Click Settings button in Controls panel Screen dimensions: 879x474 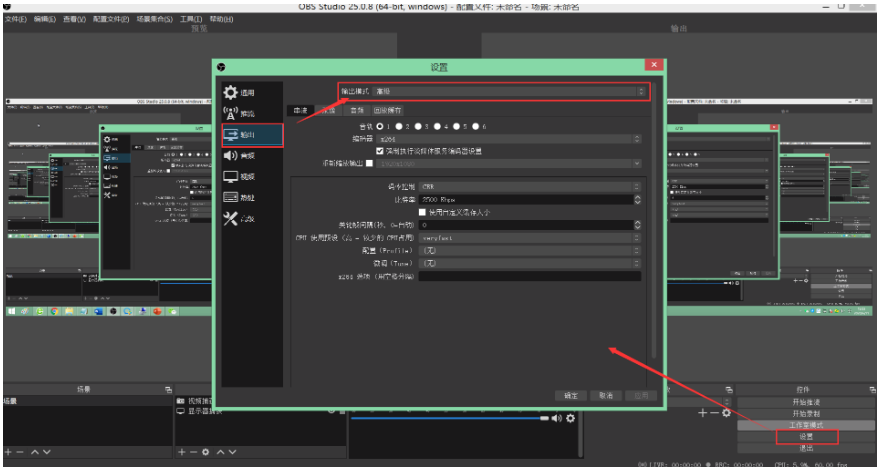[806, 436]
